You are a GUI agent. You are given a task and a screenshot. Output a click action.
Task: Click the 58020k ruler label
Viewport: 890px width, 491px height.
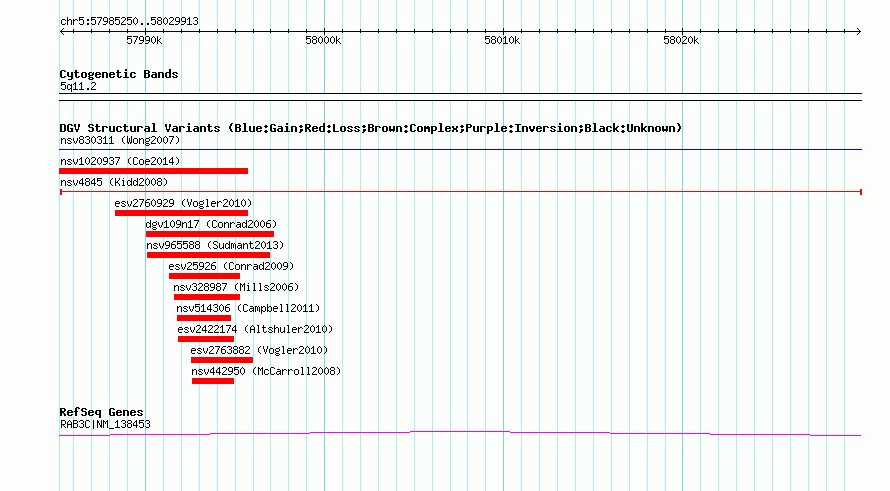(681, 40)
